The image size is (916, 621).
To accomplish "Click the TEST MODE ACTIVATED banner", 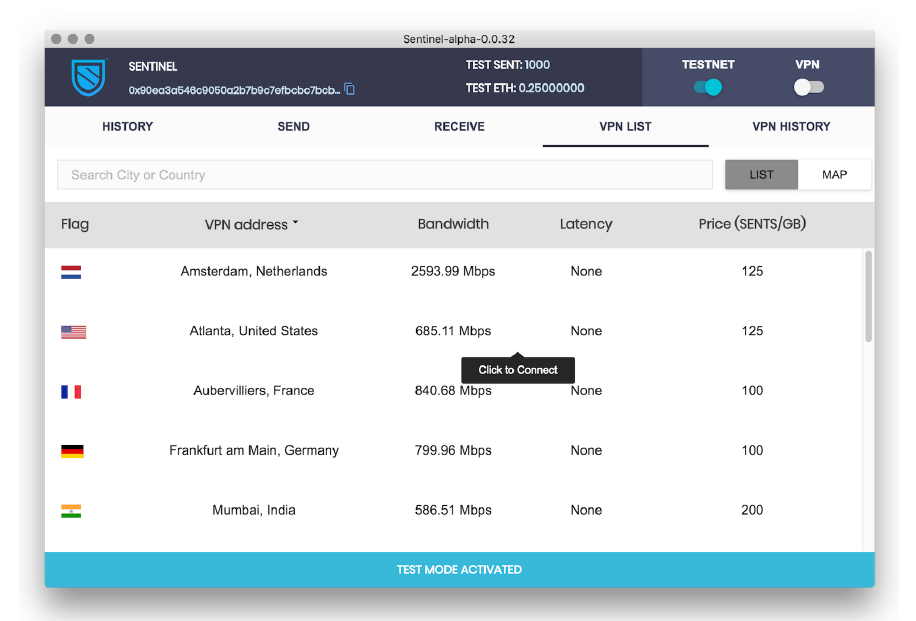I will (x=459, y=570).
